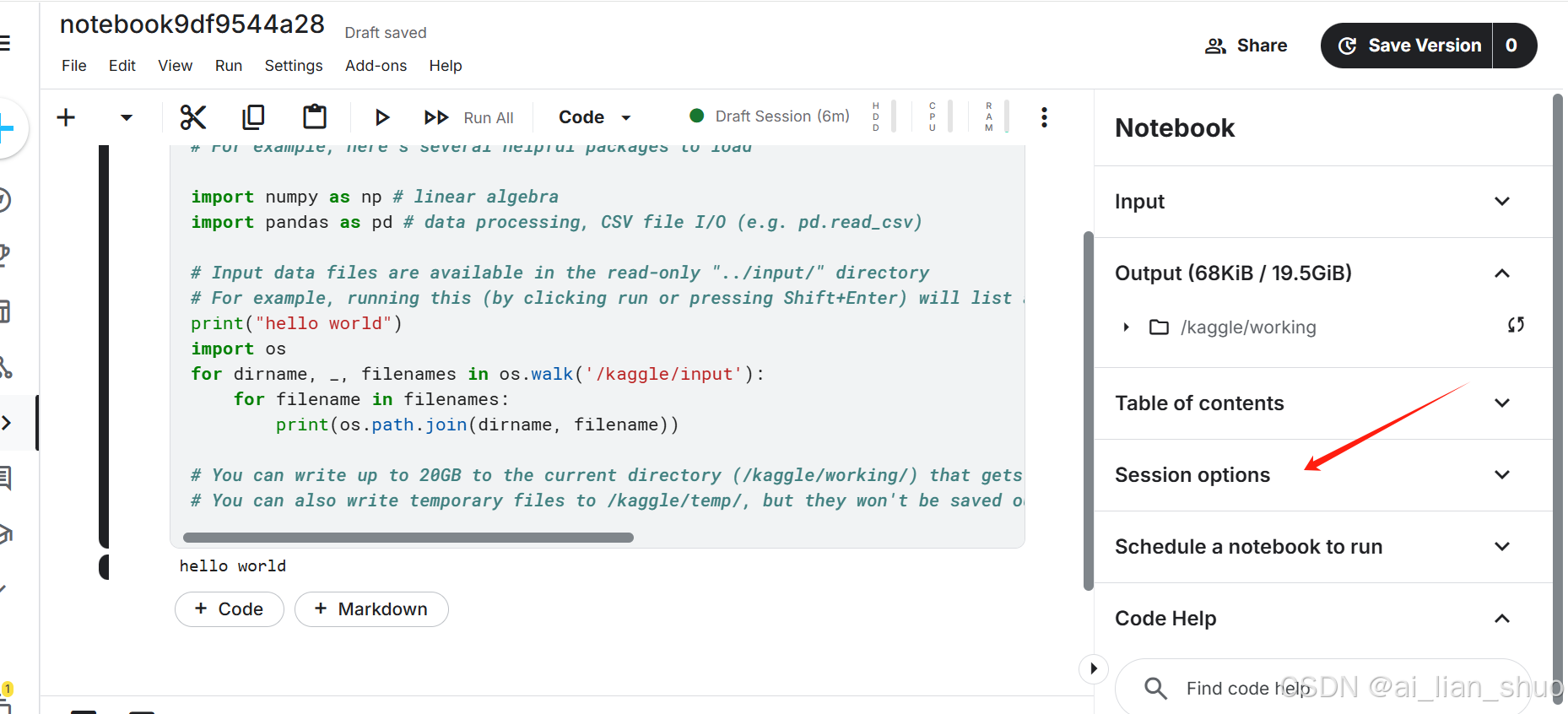Click Save Version button
The height and width of the screenshot is (714, 1568).
1408,46
